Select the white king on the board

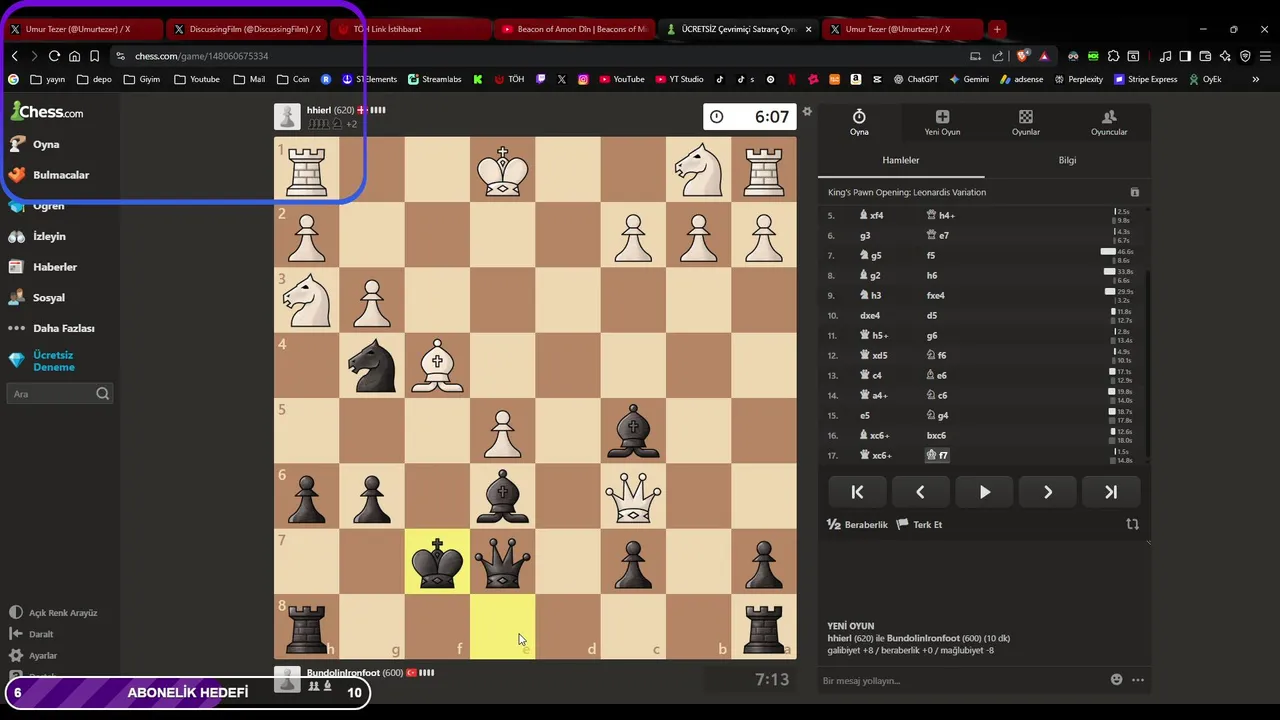(502, 170)
